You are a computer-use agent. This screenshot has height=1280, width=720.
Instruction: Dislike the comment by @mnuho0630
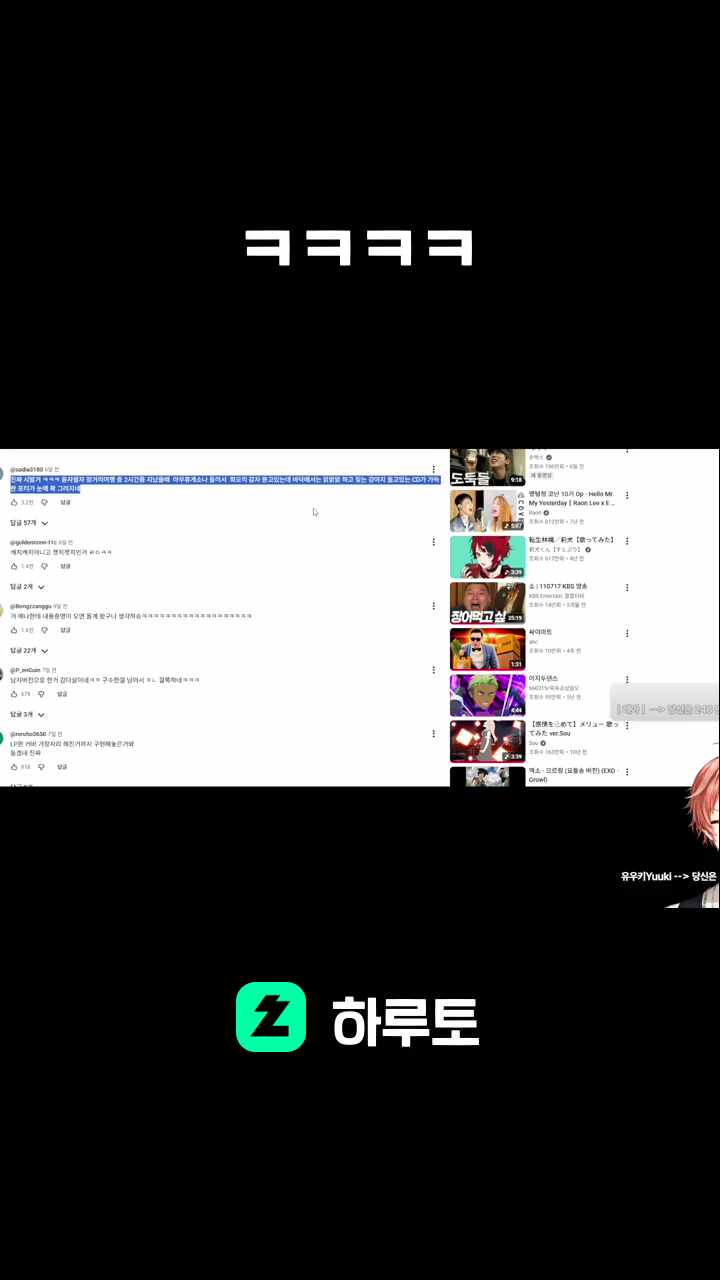42,767
